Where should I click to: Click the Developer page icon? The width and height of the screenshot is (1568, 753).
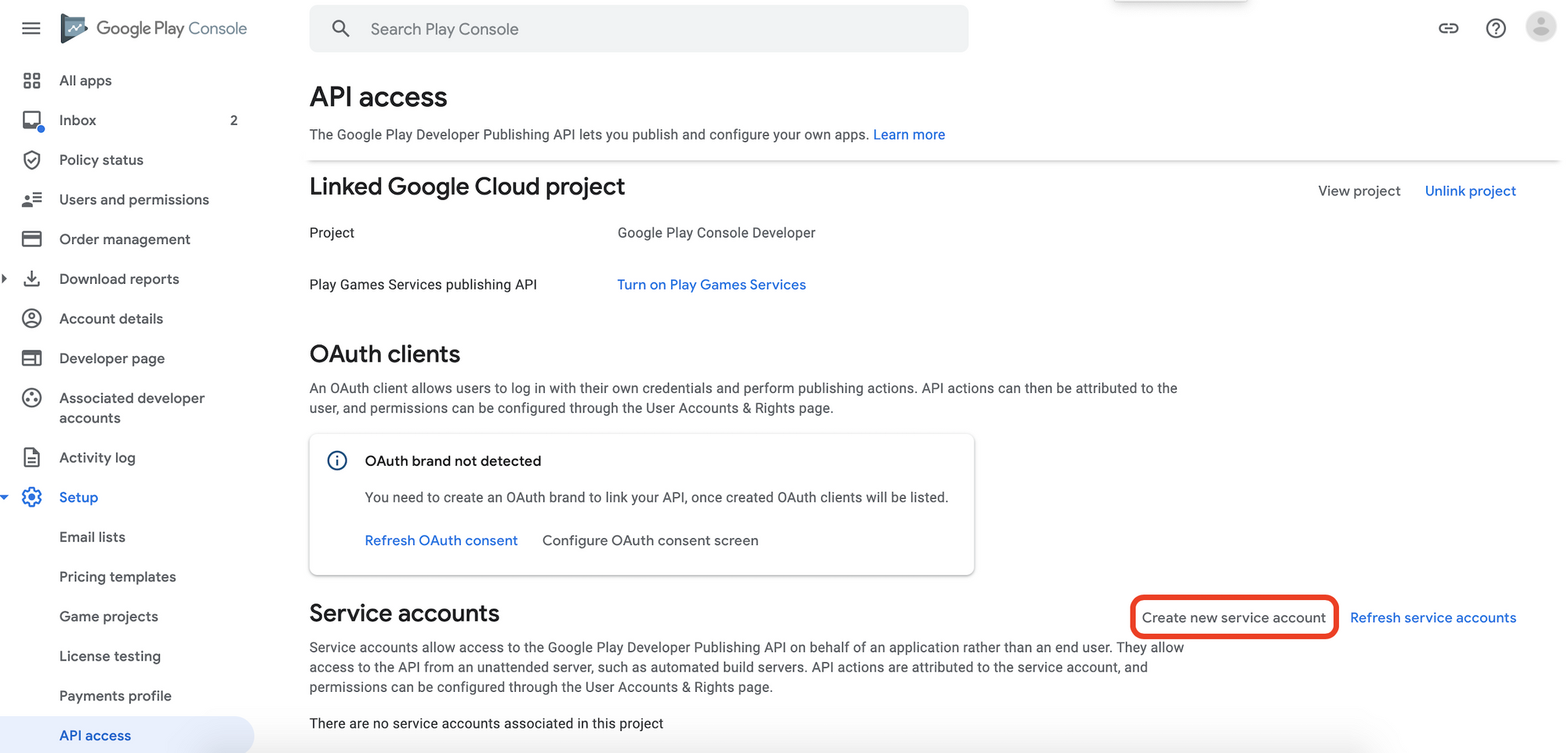coord(31,358)
